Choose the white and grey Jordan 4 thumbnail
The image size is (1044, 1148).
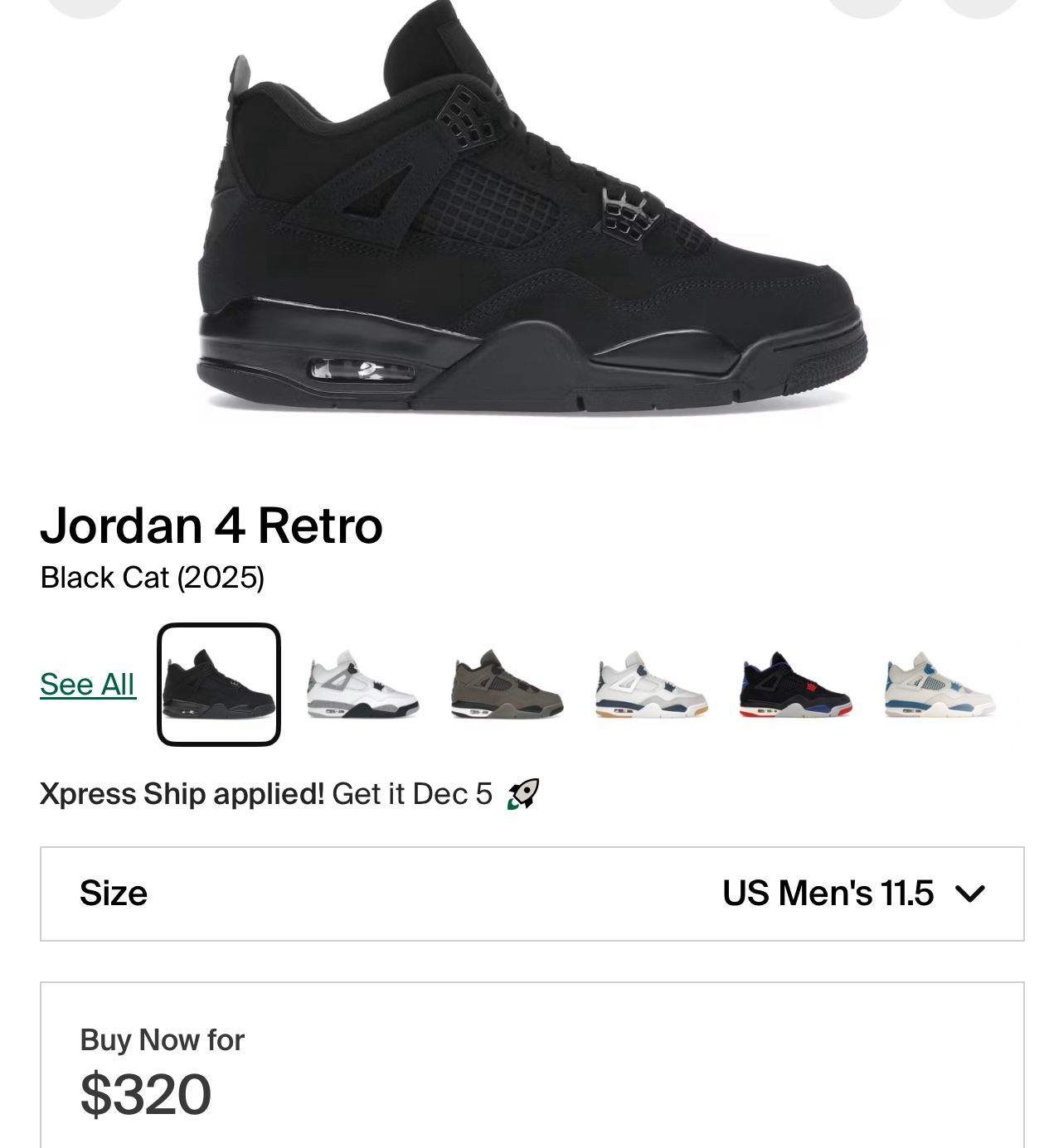363,685
